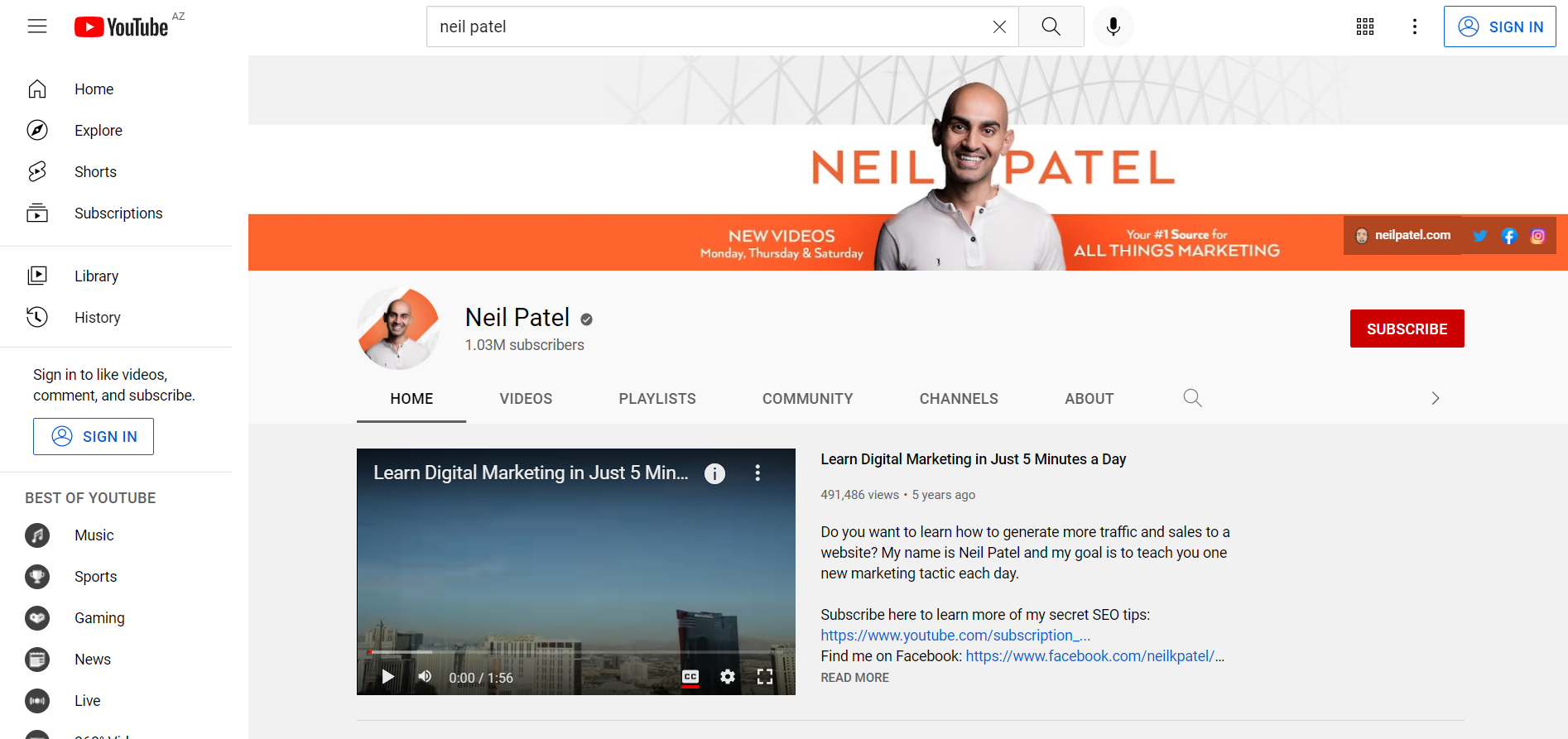Click the '491,486 views' text
The width and height of the screenshot is (1568, 739).
[859, 495]
